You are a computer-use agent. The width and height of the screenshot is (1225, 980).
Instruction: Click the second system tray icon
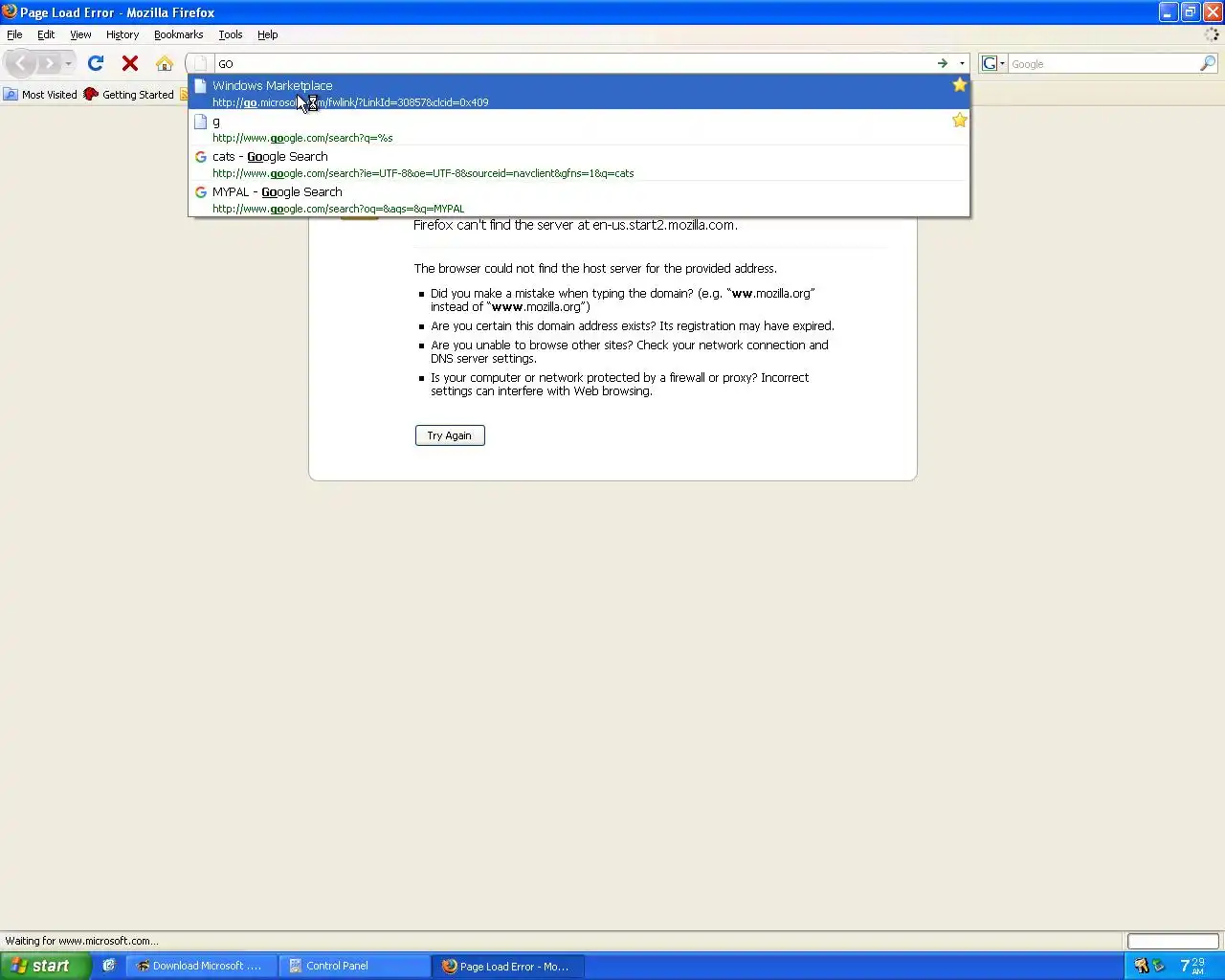coord(1158,966)
